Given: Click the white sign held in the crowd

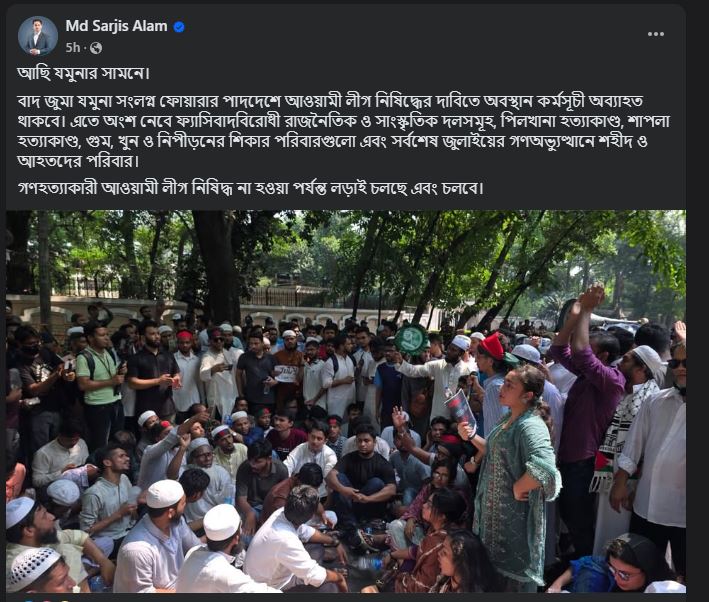Looking at the screenshot, I should click(x=286, y=374).
